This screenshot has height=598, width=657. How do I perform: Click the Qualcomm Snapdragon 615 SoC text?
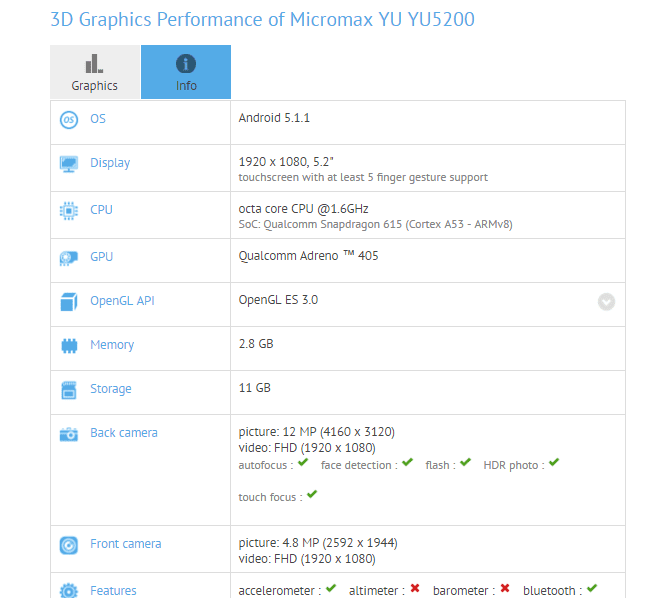[375, 225]
